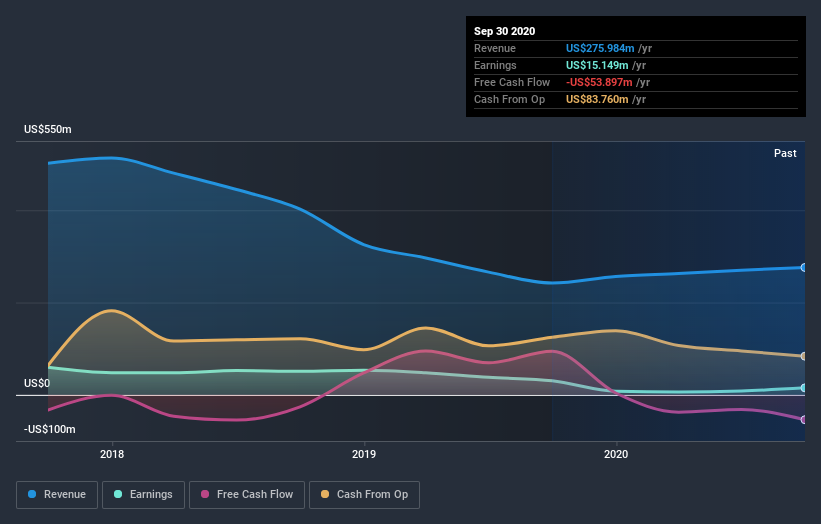Click the orange Cash From Op endpoint marker

click(x=804, y=356)
